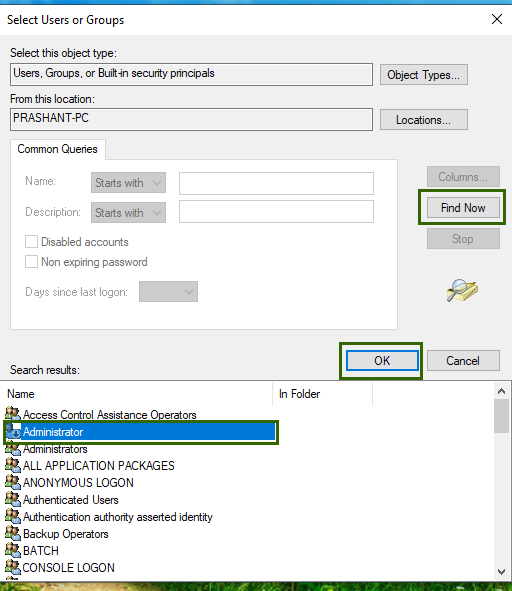Check the Non expiring password option
Screen dimensions: 512x591
coord(31,262)
